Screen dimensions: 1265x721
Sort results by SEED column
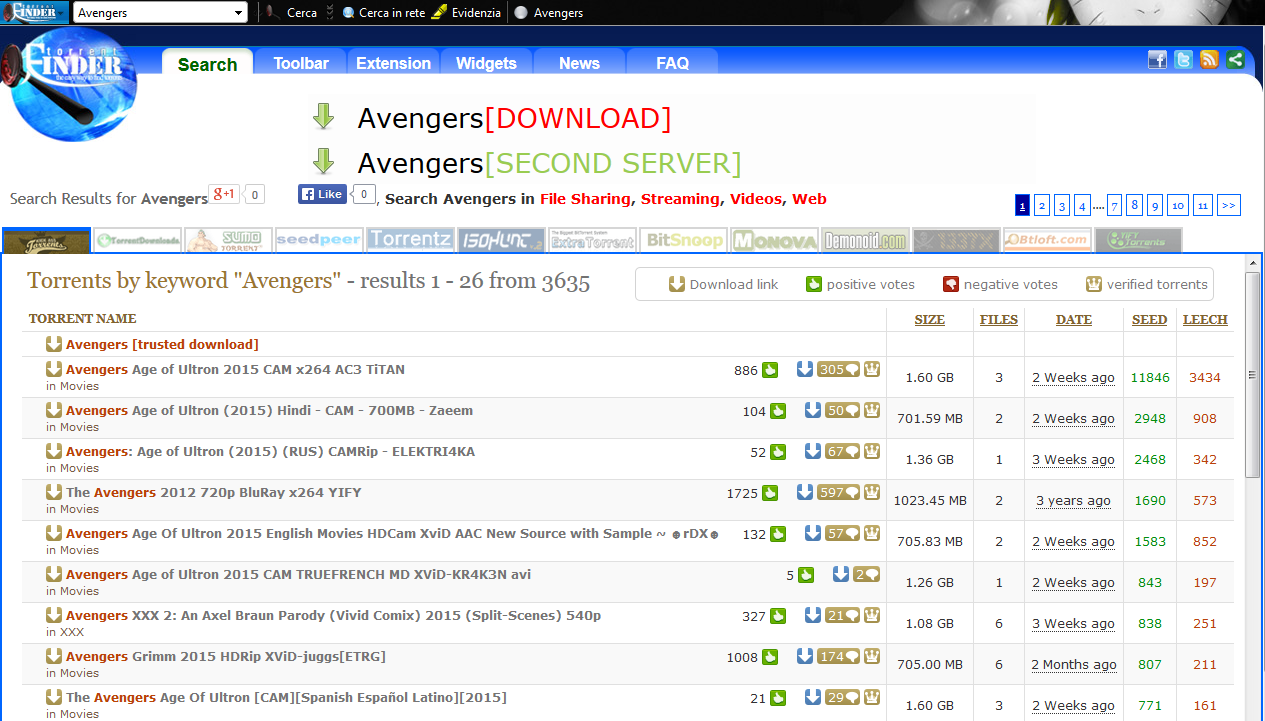(1149, 319)
